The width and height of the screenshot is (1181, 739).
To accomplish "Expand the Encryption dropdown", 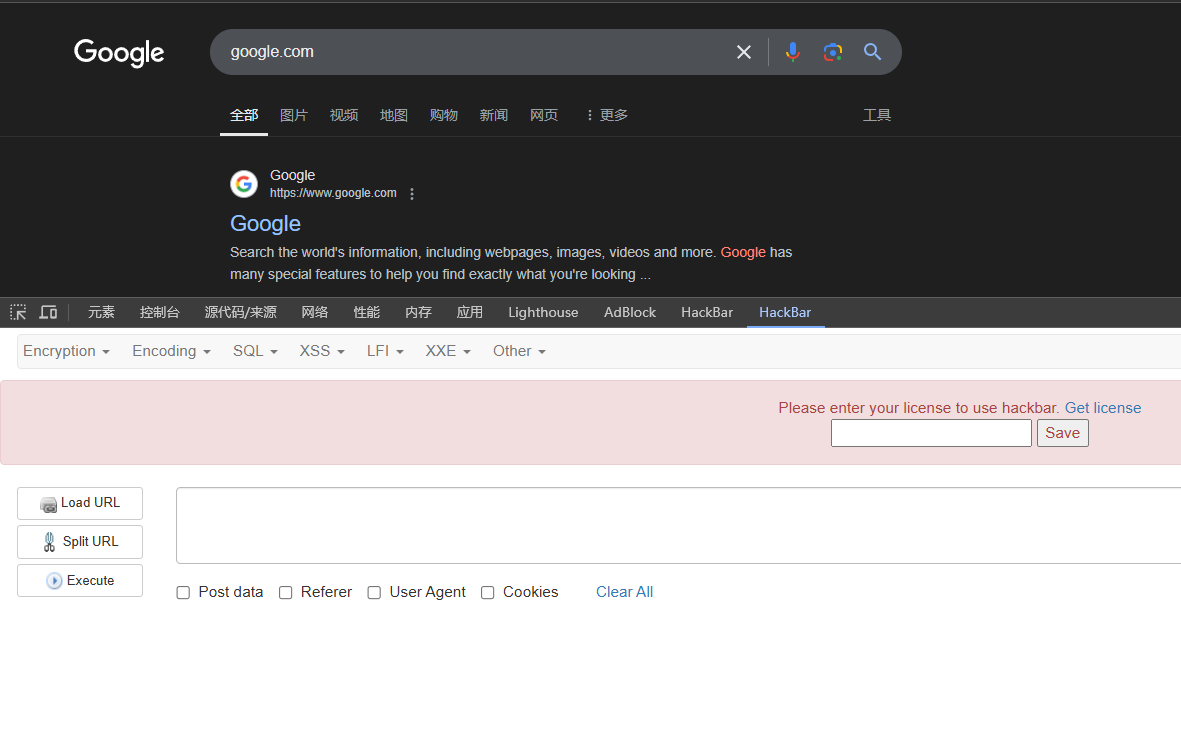I will pyautogui.click(x=66, y=351).
